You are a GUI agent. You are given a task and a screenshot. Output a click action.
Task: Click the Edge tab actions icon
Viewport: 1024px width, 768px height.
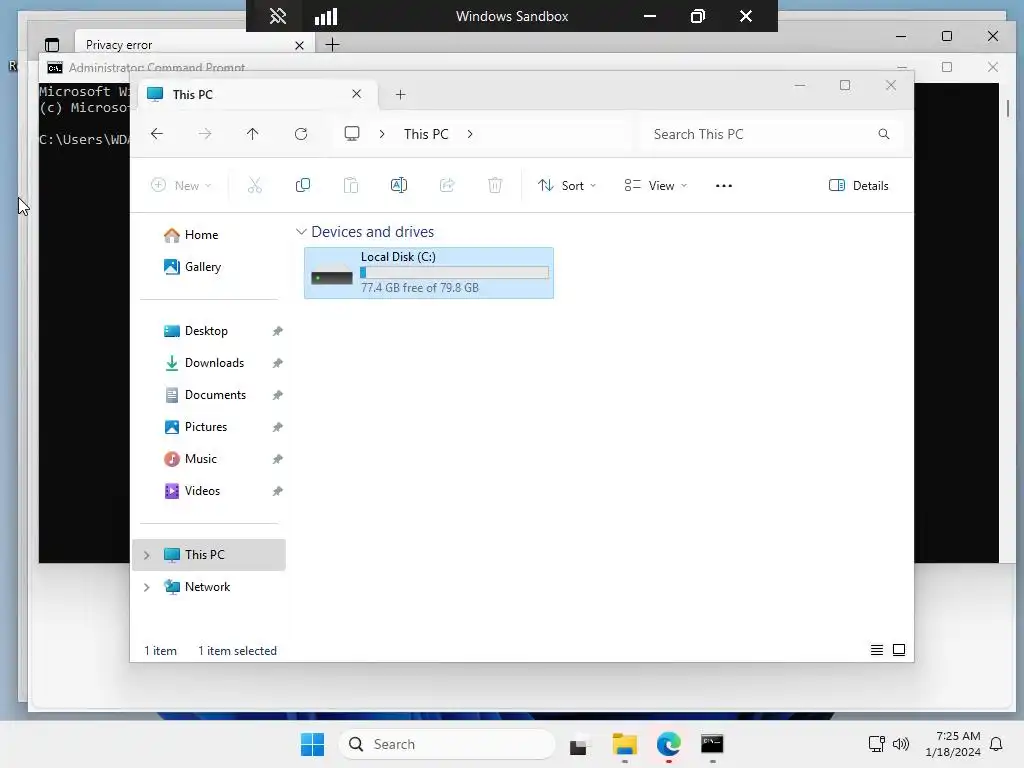coord(52,45)
